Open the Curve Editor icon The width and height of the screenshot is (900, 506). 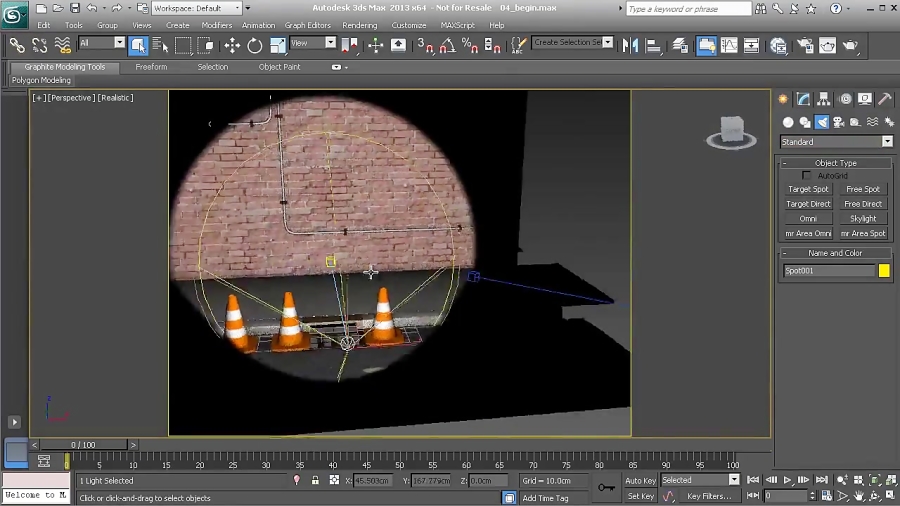729,45
